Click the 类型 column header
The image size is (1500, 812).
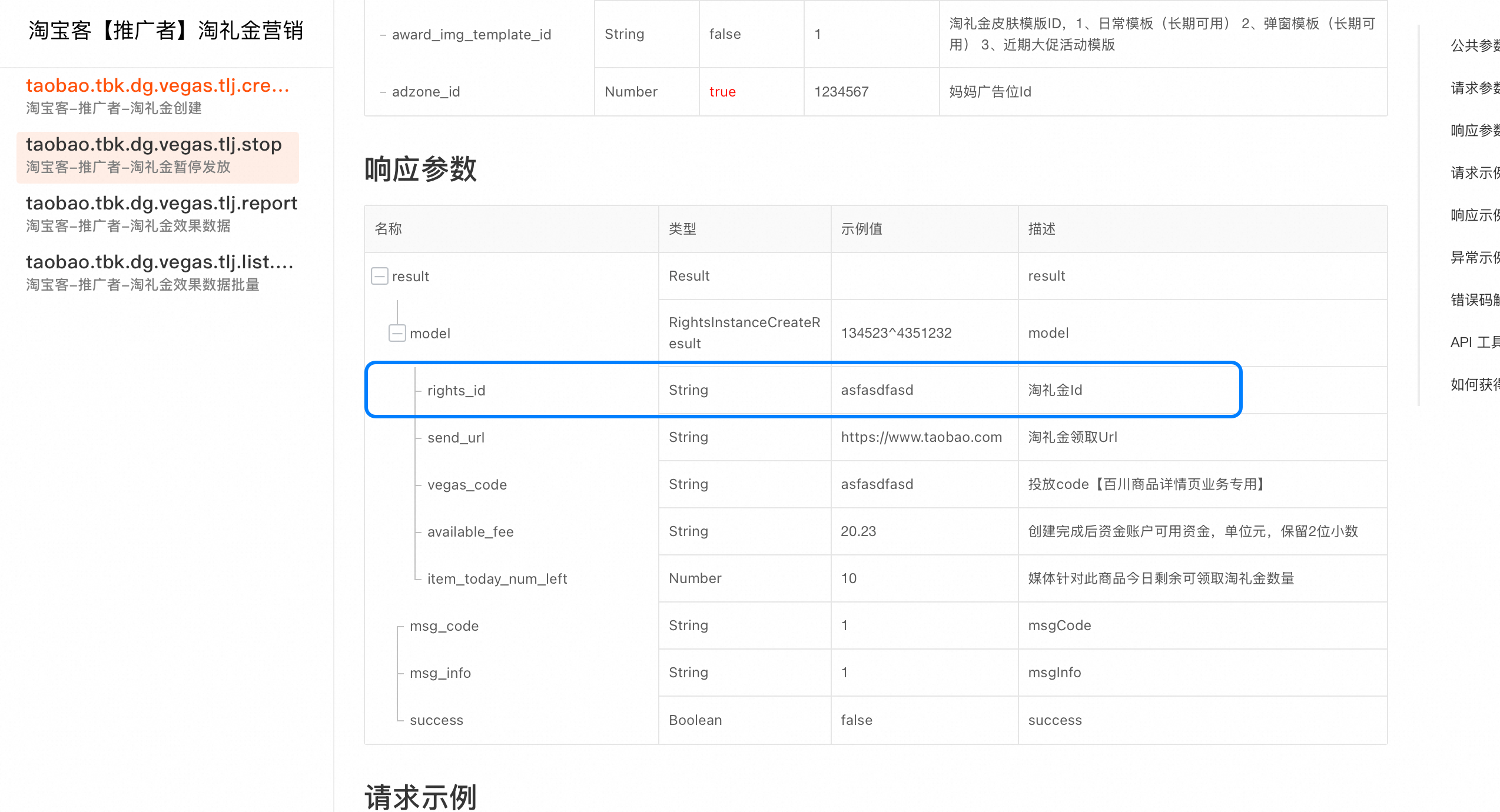click(682, 229)
